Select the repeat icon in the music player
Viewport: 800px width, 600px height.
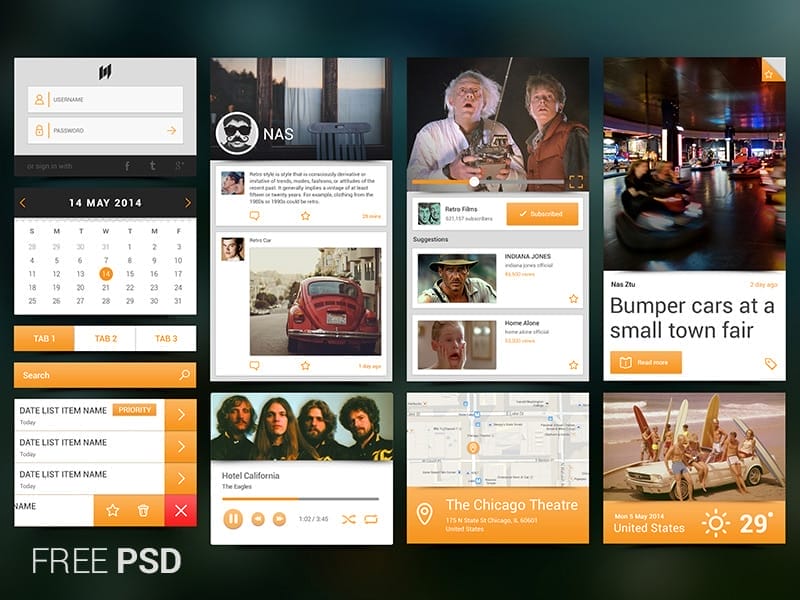coord(370,519)
